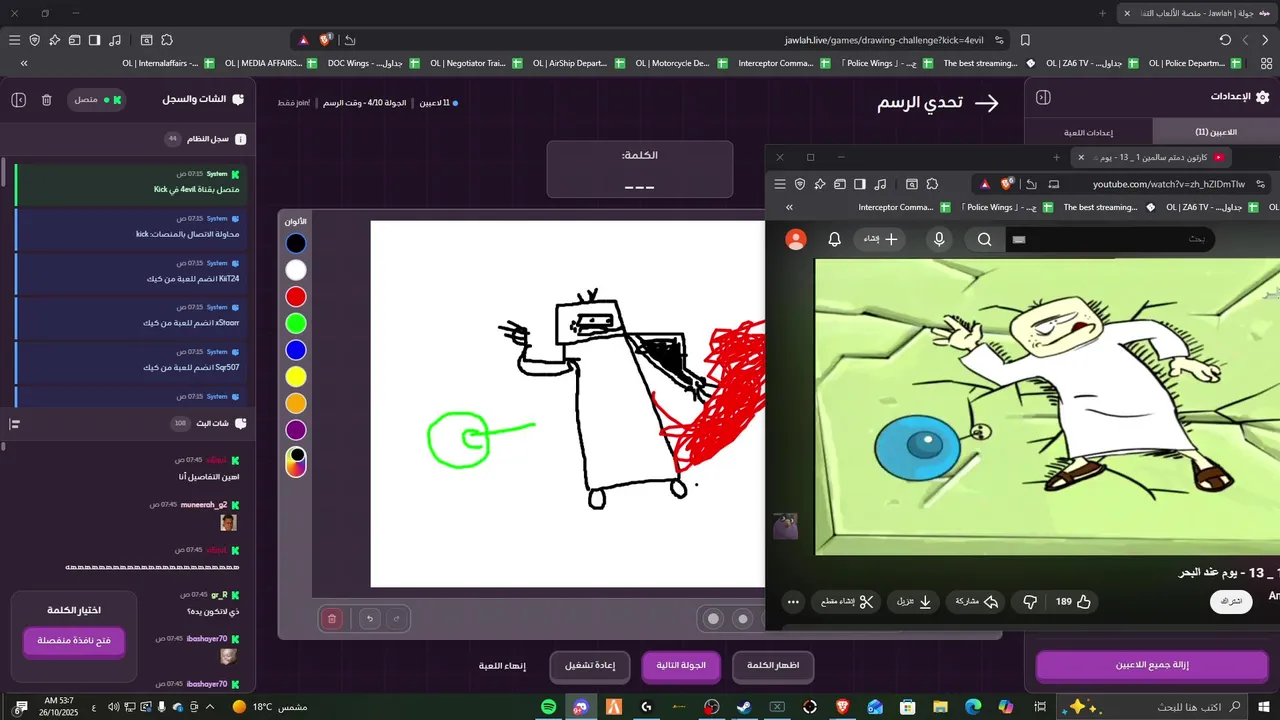
Task: Click الجولة التالية button
Action: coord(681,666)
